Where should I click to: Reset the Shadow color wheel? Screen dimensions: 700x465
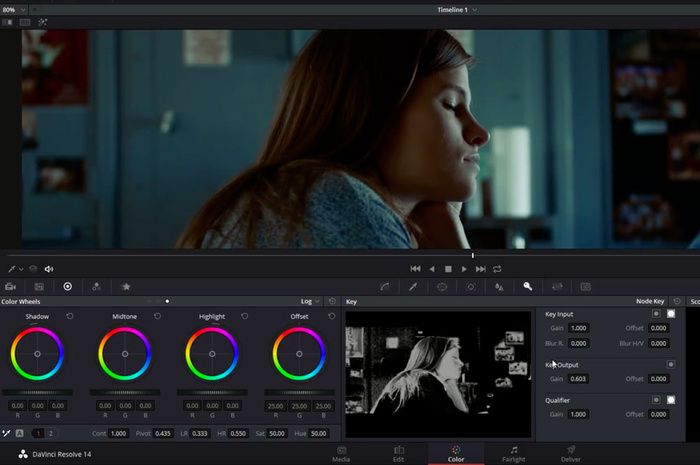70,317
